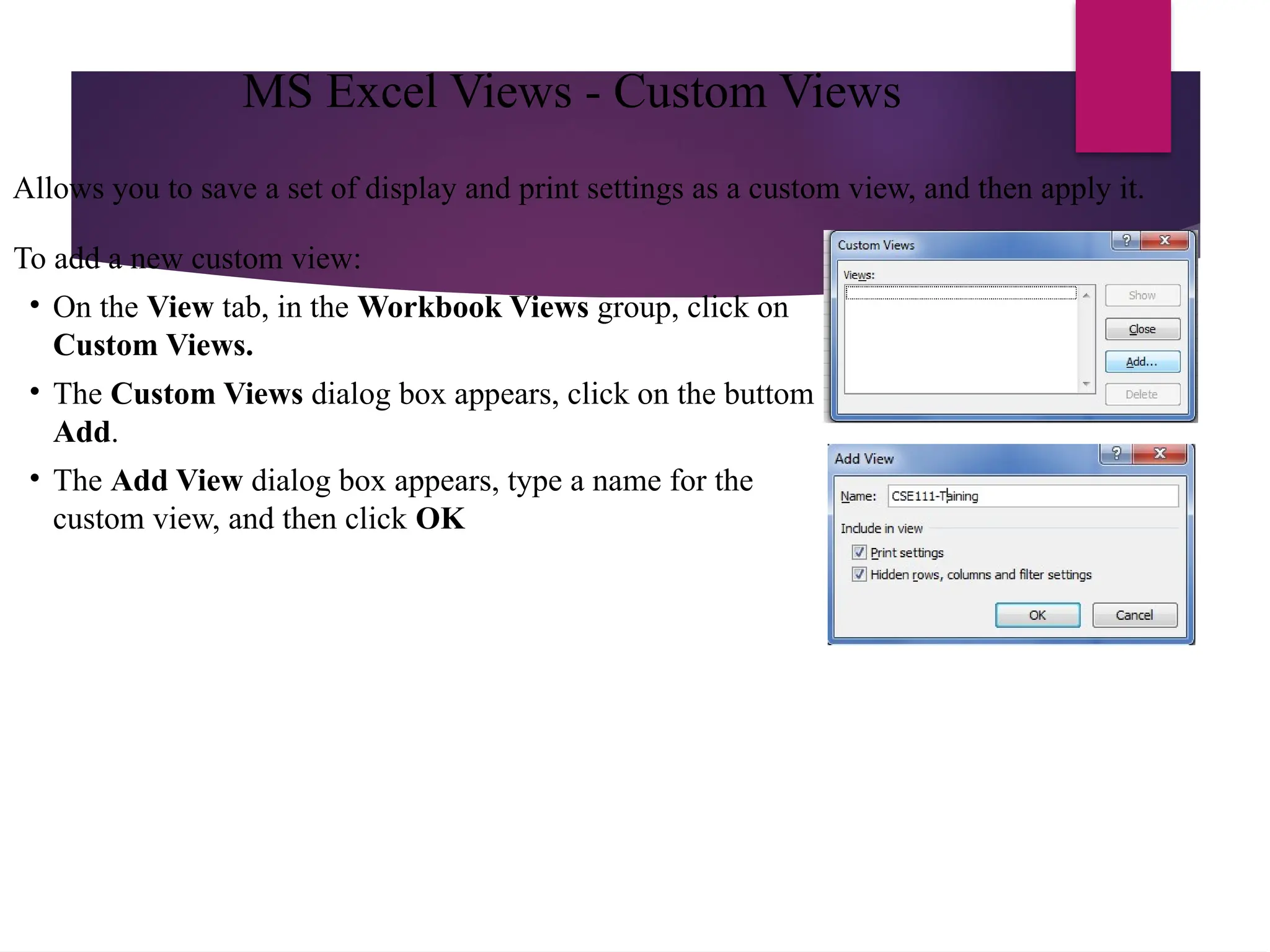Click the Custom Views dialog title bar
The image size is (1270, 952).
pos(967,245)
